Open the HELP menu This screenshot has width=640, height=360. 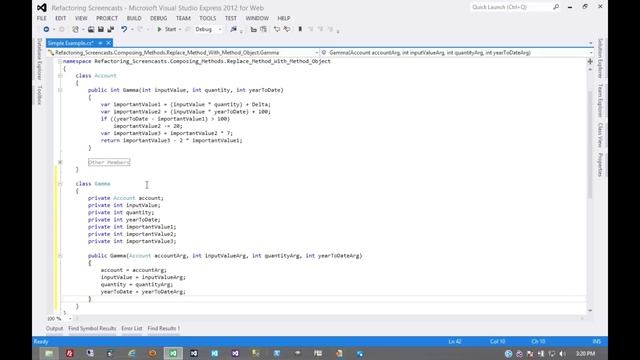(284, 18)
